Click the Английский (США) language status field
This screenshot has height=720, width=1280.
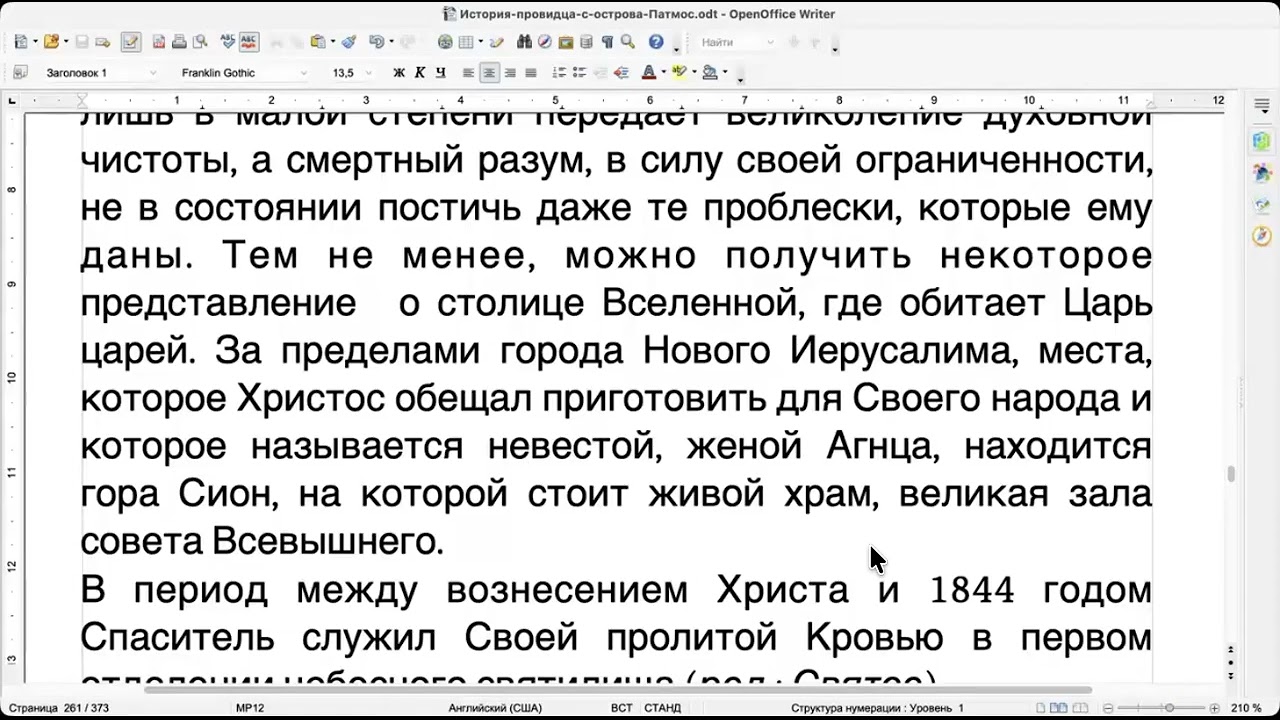tap(495, 708)
